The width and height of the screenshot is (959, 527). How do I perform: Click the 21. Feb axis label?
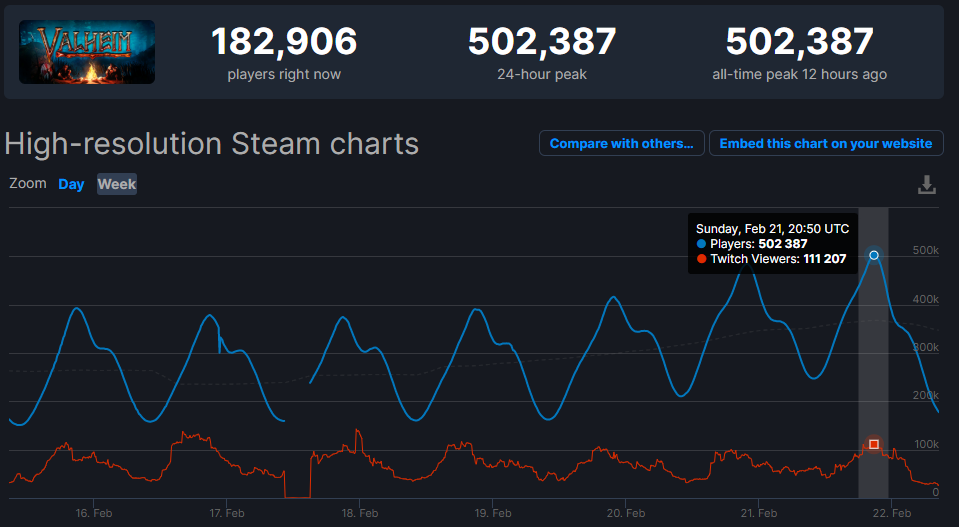(x=759, y=513)
